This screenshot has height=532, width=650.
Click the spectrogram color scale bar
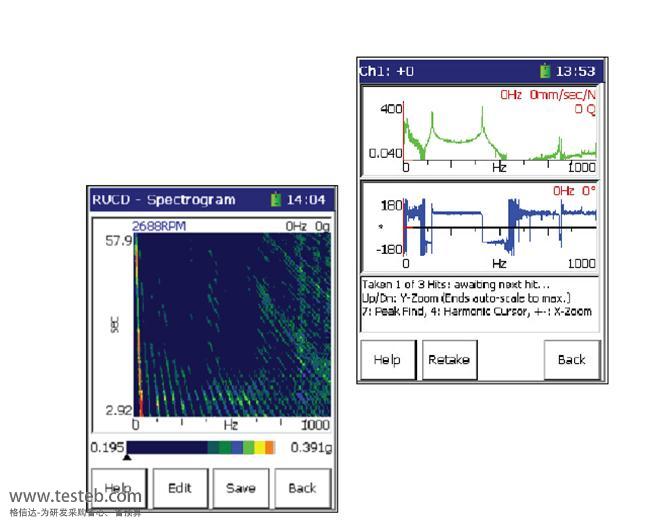pos(200,447)
